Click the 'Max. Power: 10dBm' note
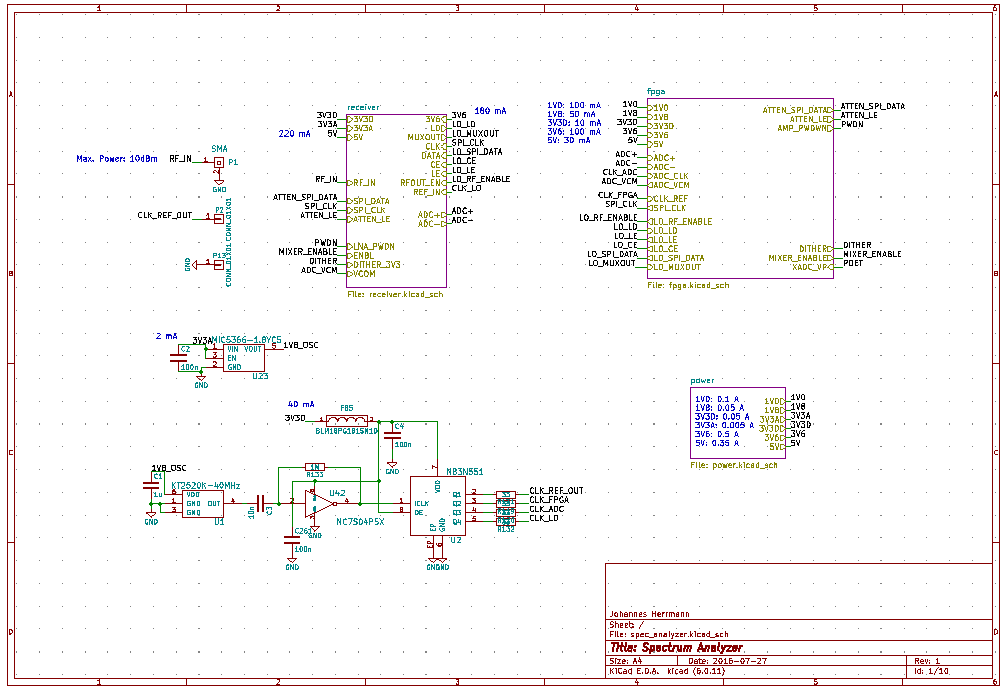Viewport: 1006px width, 694px height. (117, 158)
